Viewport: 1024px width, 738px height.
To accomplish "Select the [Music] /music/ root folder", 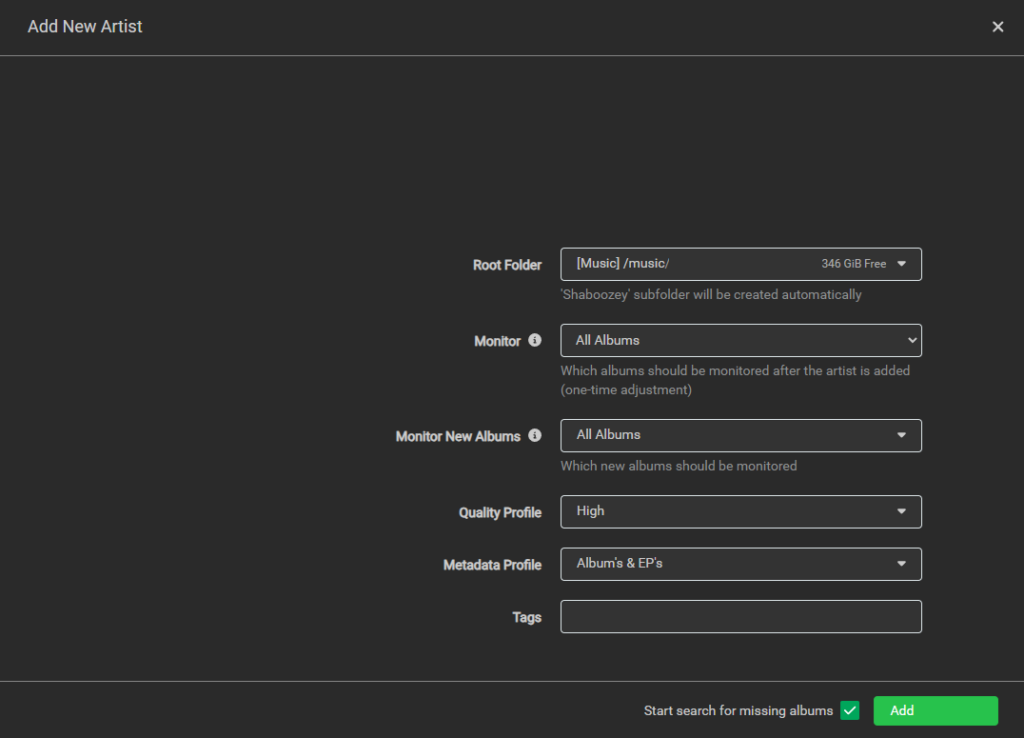I will tap(740, 264).
